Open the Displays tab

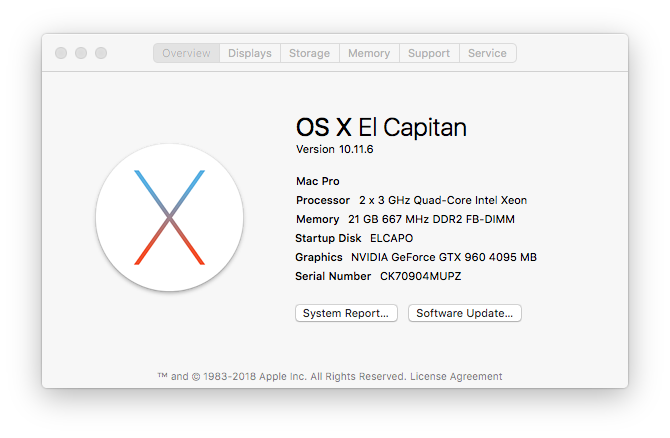pos(250,53)
